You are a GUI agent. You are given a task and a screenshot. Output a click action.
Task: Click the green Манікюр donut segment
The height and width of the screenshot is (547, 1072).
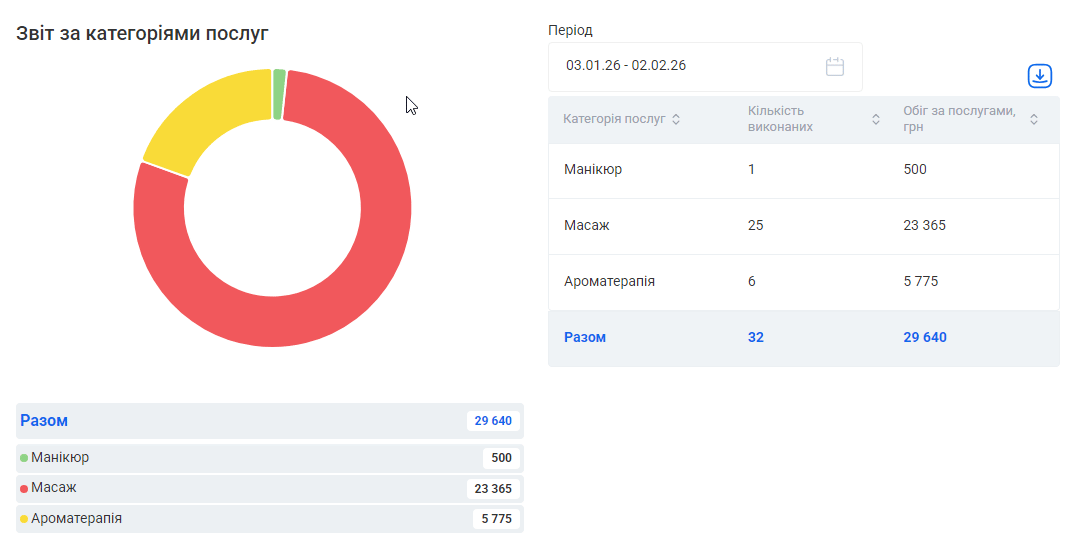(x=279, y=94)
